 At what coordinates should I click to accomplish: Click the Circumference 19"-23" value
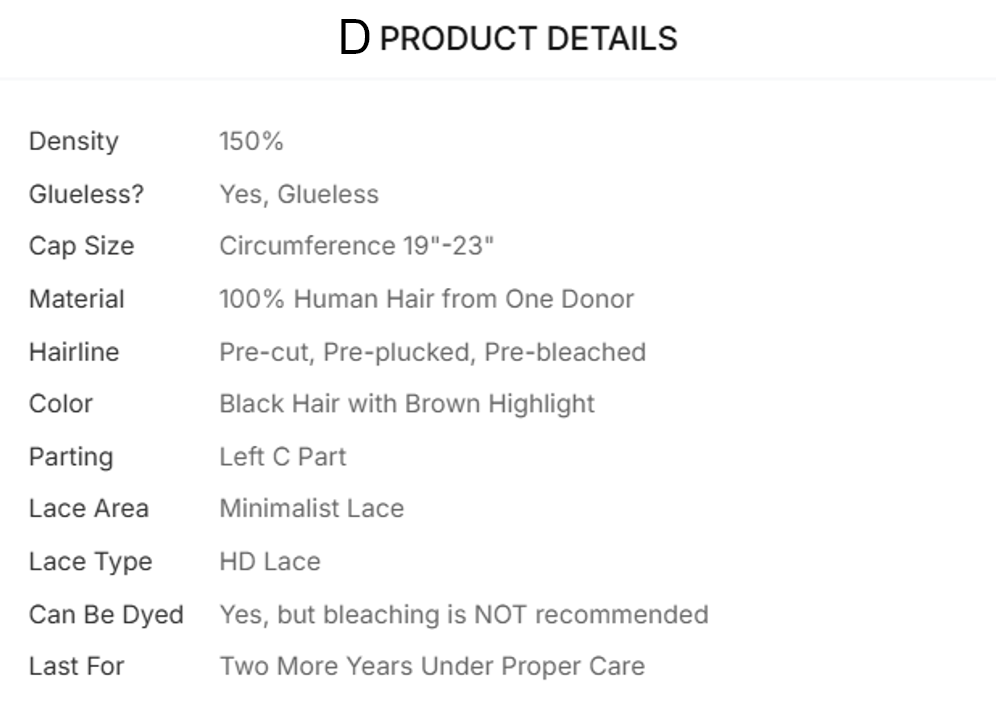point(357,246)
